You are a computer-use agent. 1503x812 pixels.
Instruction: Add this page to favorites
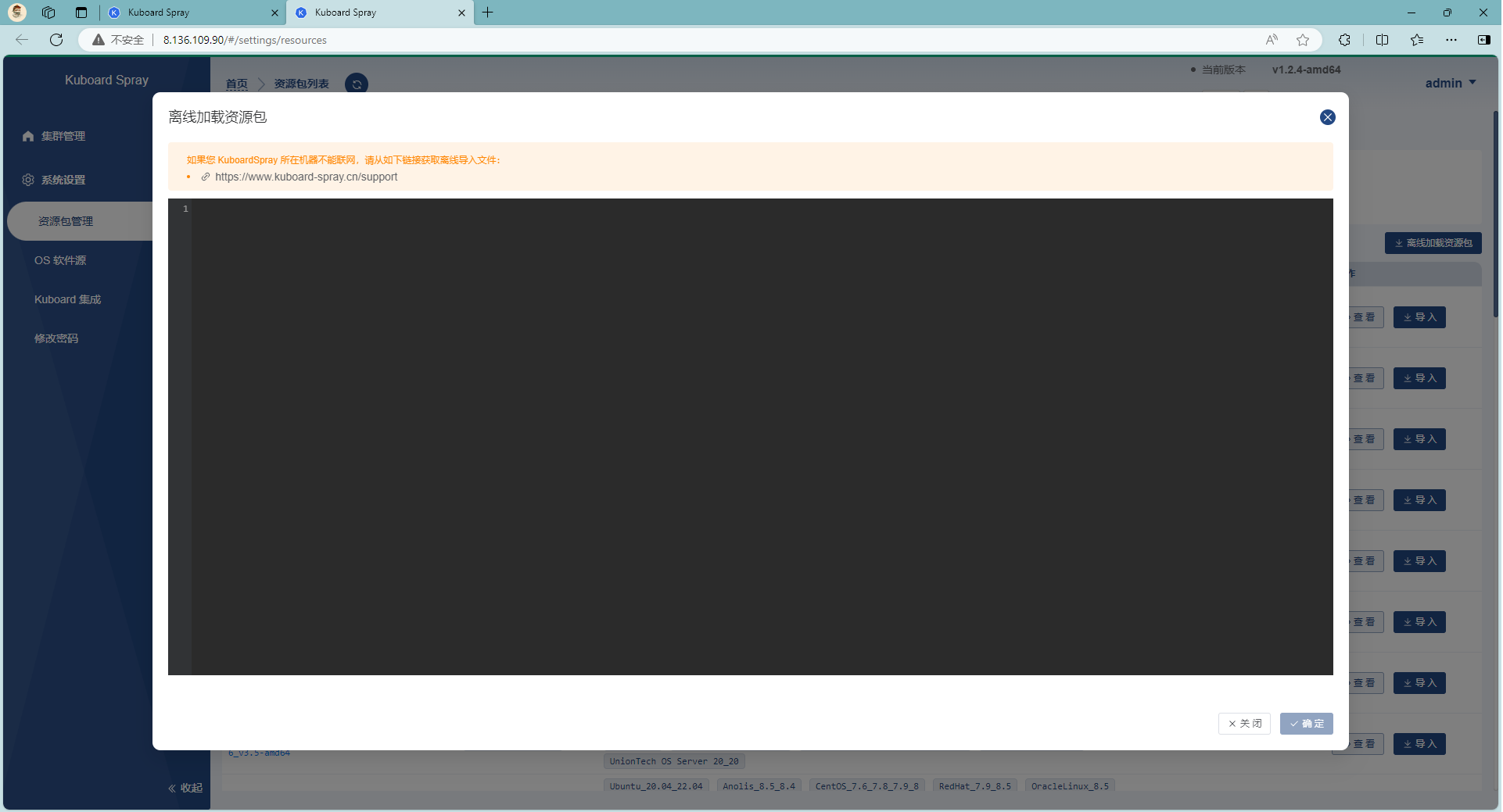point(1303,40)
